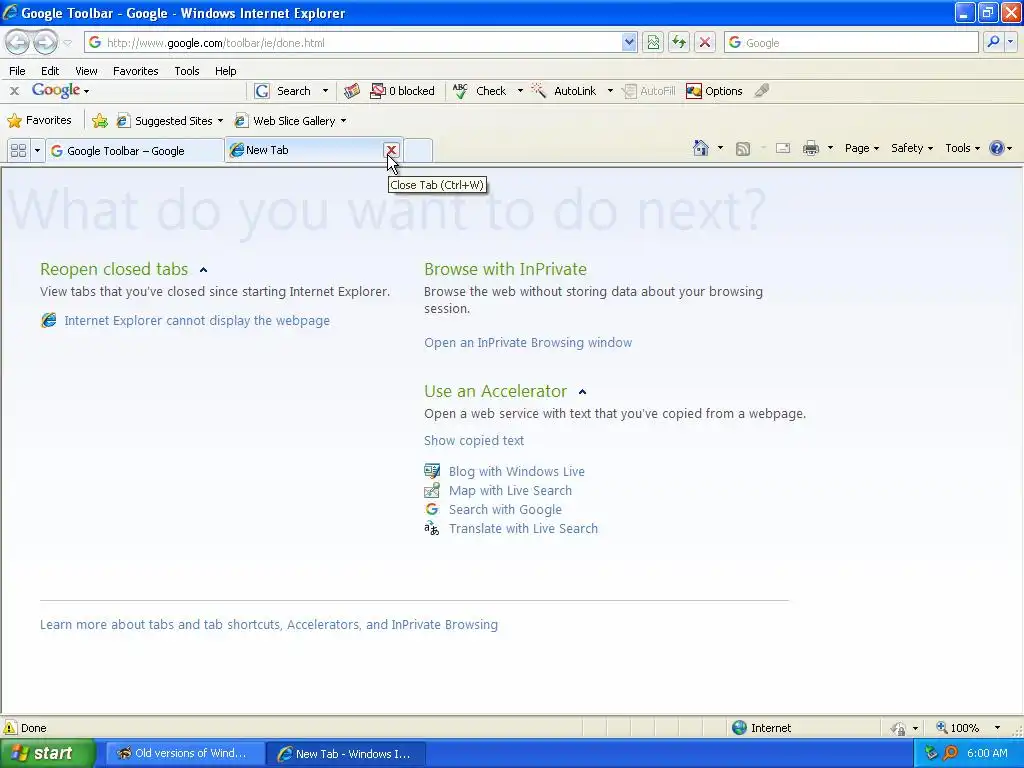
Task: Open Suggested Sites in the favorites bar
Action: pyautogui.click(x=169, y=121)
